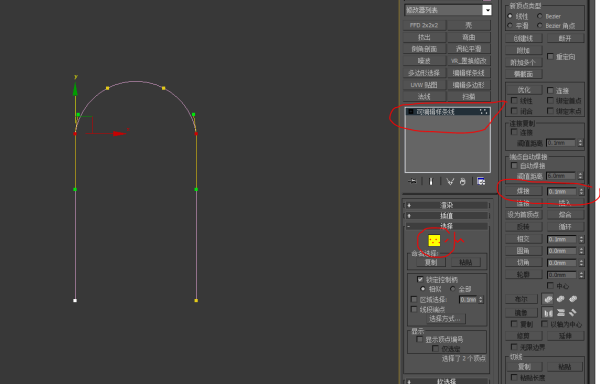Select 线性 radio in 新顶点类型

510,16
